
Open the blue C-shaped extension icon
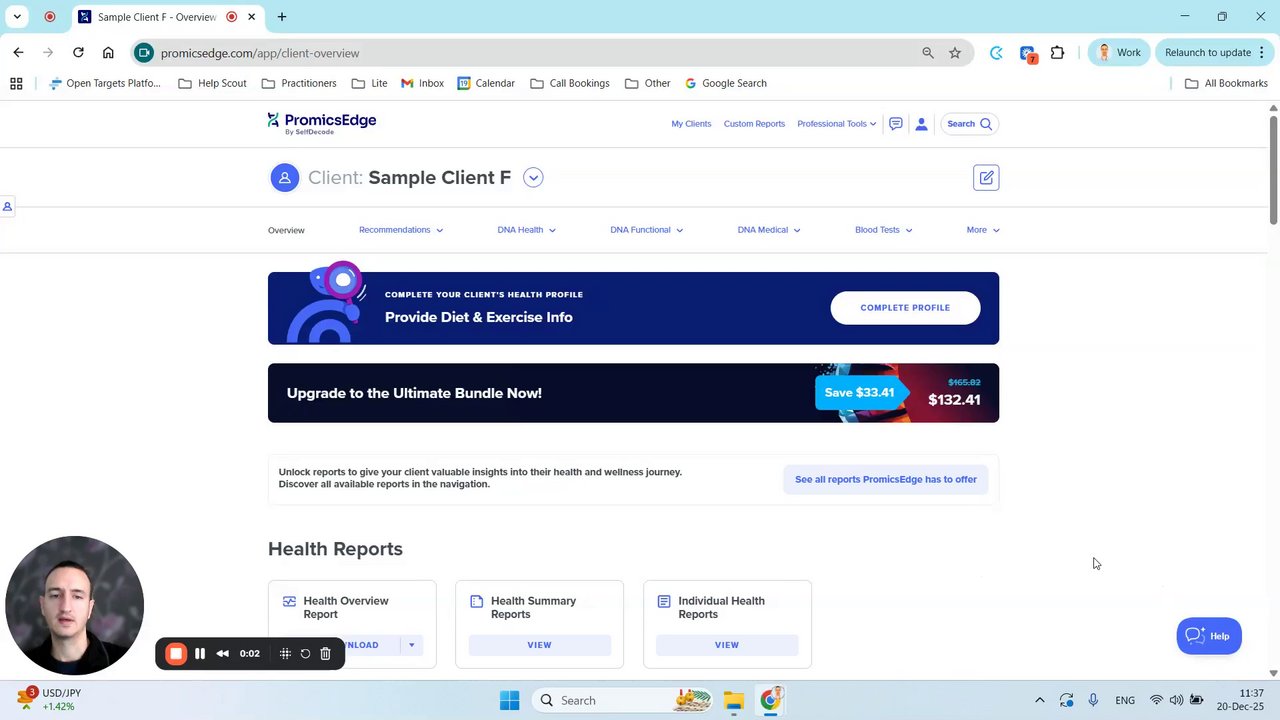pyautogui.click(x=996, y=53)
